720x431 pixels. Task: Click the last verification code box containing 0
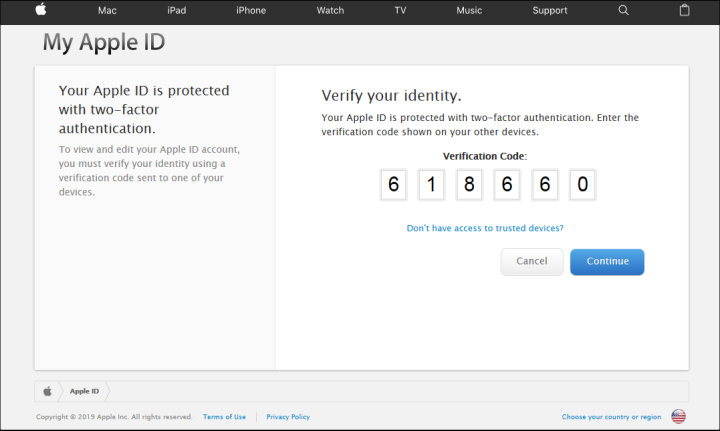click(x=582, y=185)
